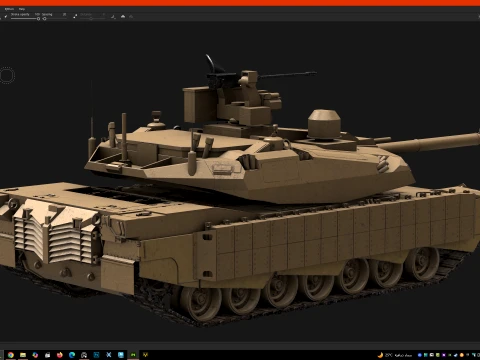Click the blue X-shaped taskbar icon
The width and height of the screenshot is (480, 360).
click(x=109, y=355)
